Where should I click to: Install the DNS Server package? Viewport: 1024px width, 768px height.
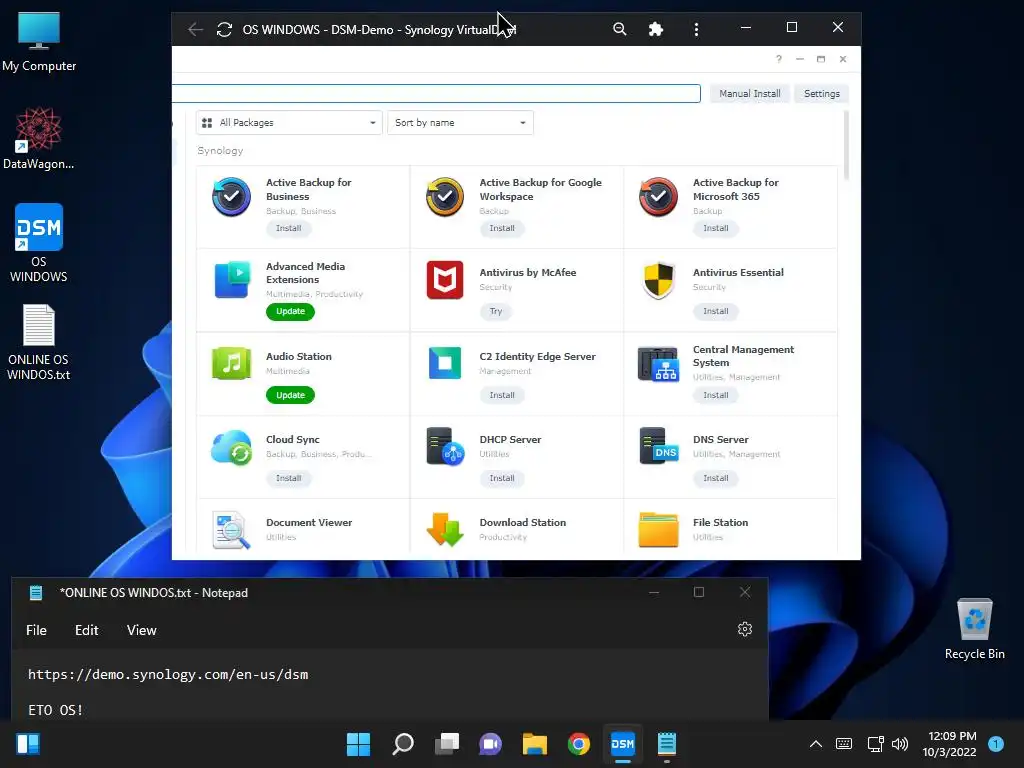pos(715,478)
